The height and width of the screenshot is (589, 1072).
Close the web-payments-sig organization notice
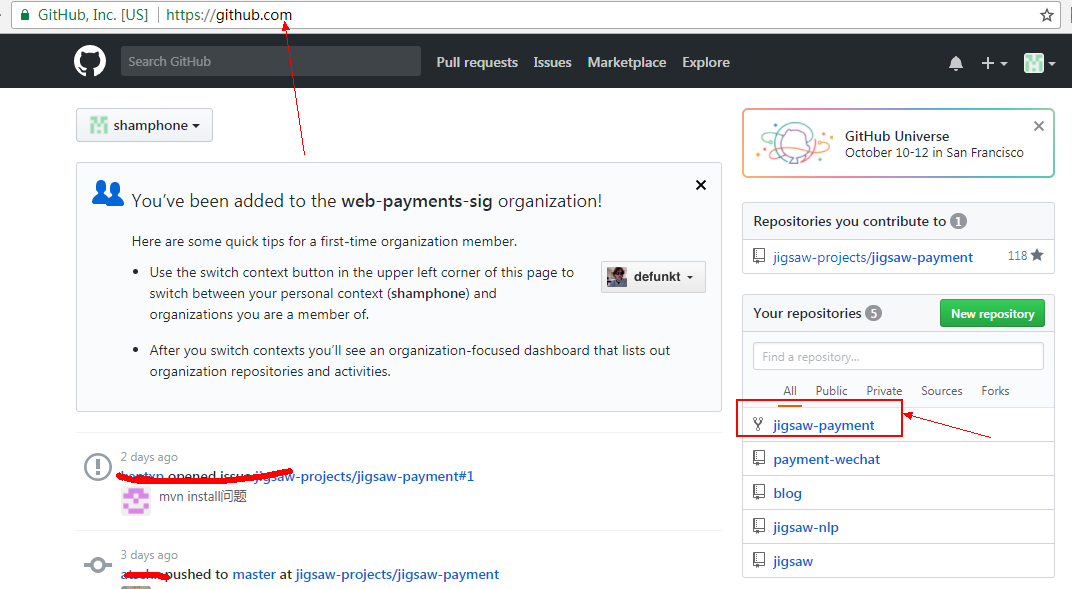click(701, 185)
